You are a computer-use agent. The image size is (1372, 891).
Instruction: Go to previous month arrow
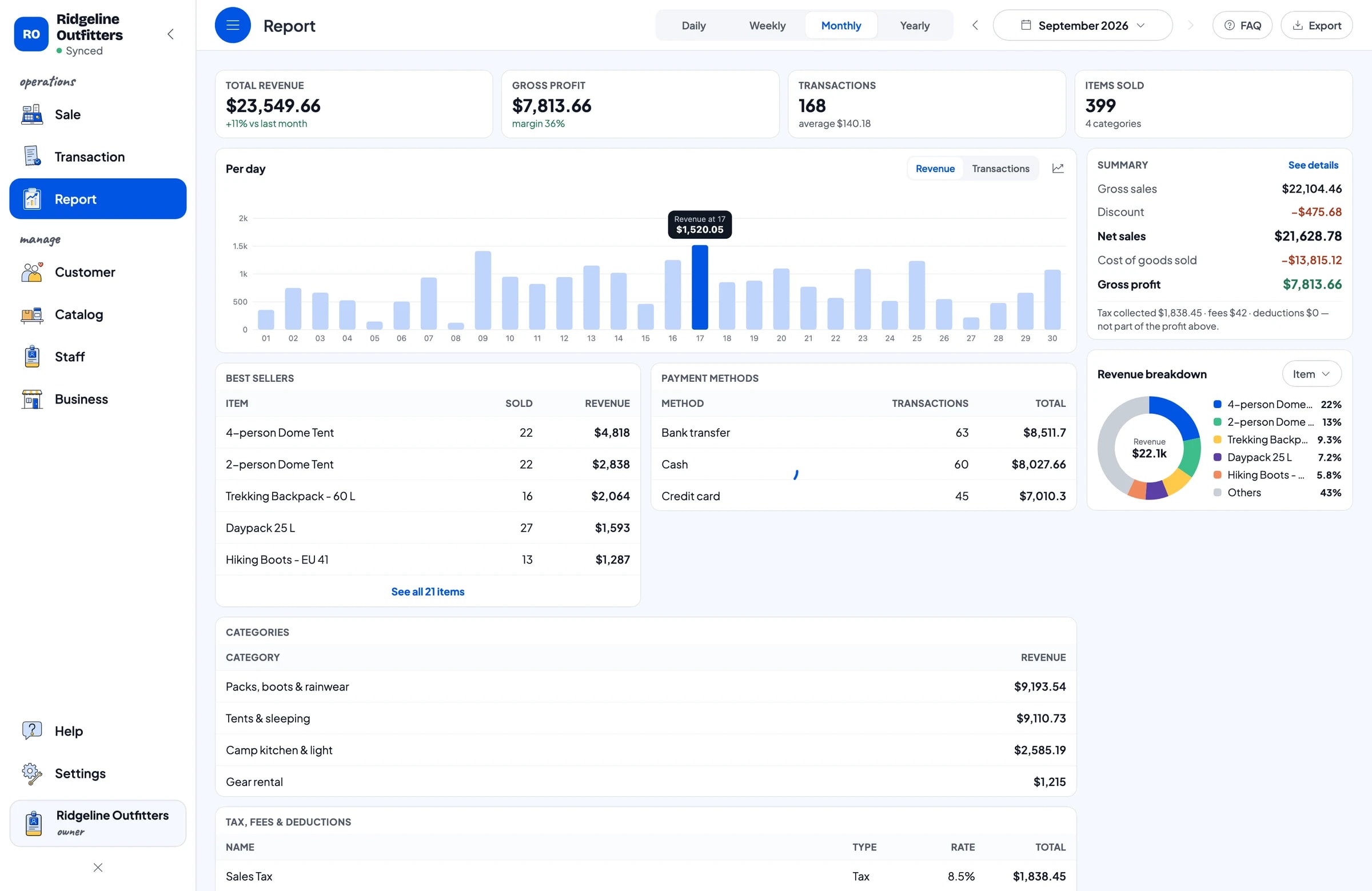tap(975, 25)
